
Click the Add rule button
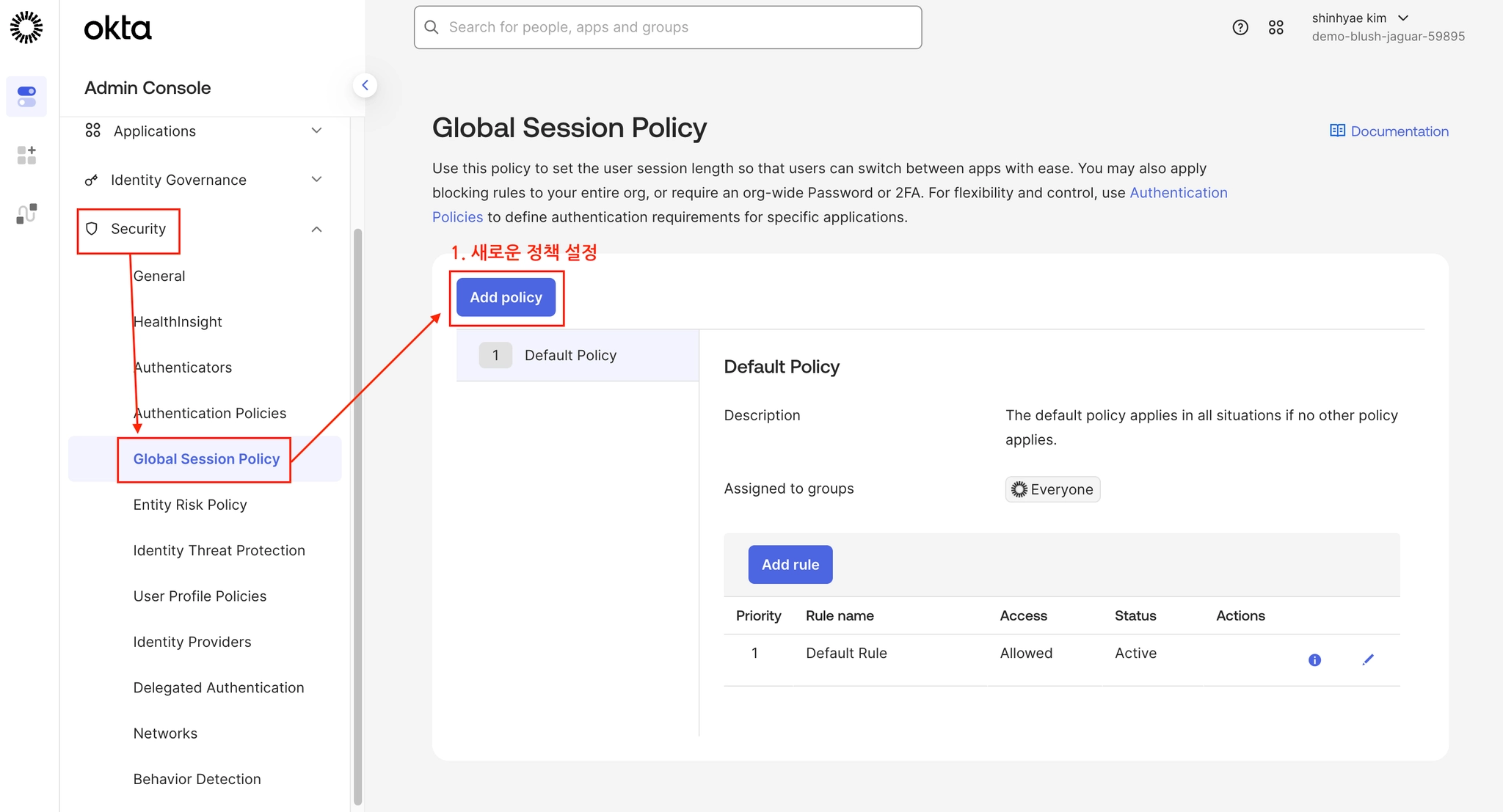[x=790, y=564]
